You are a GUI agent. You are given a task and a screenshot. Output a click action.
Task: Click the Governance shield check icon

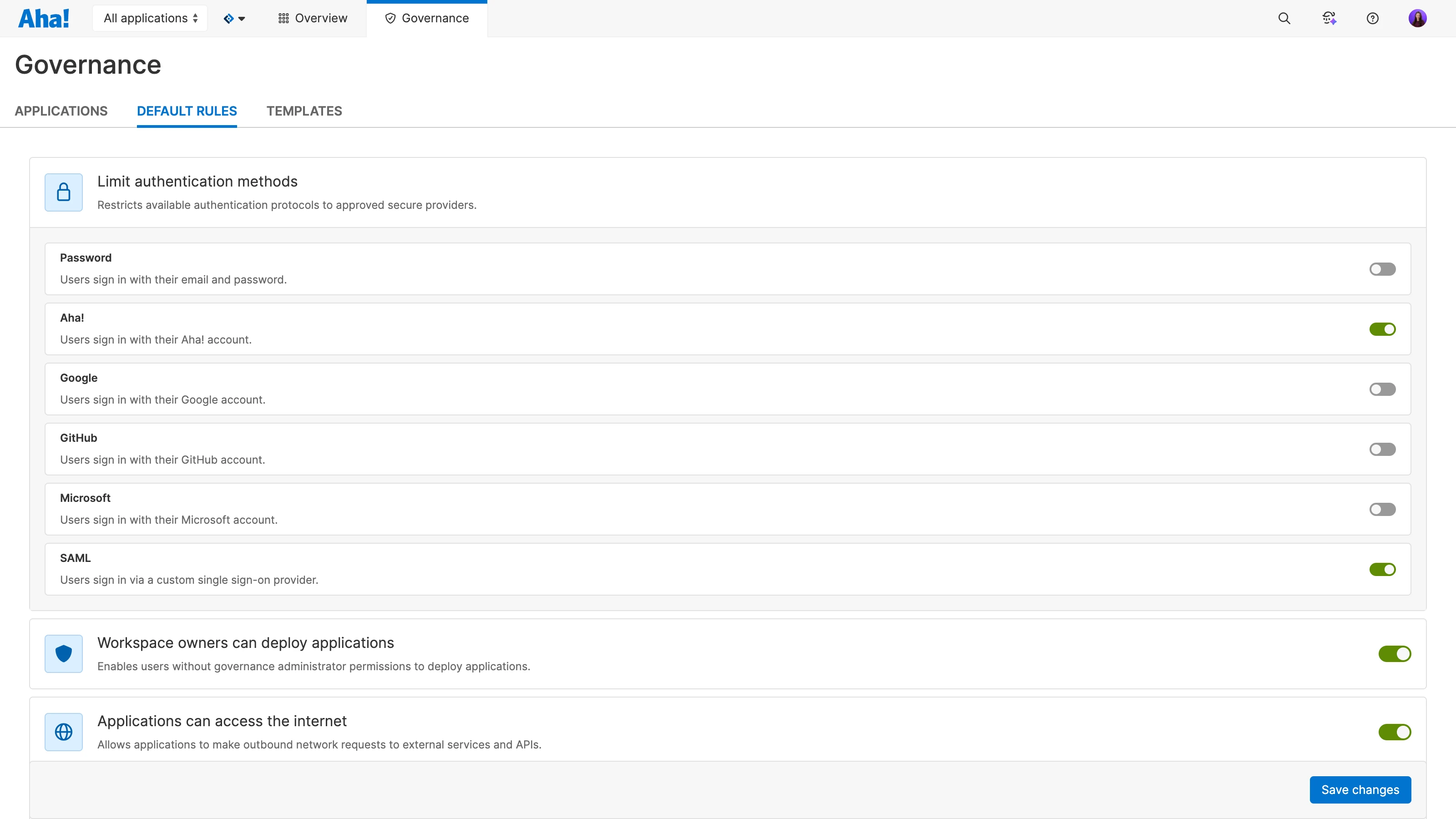[390, 18]
